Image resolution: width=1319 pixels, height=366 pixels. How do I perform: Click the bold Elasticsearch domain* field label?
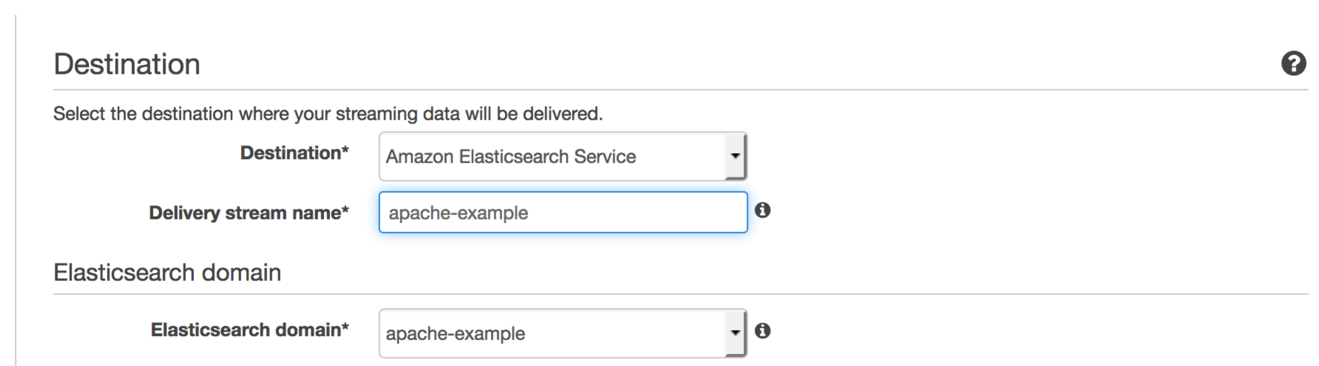(250, 329)
